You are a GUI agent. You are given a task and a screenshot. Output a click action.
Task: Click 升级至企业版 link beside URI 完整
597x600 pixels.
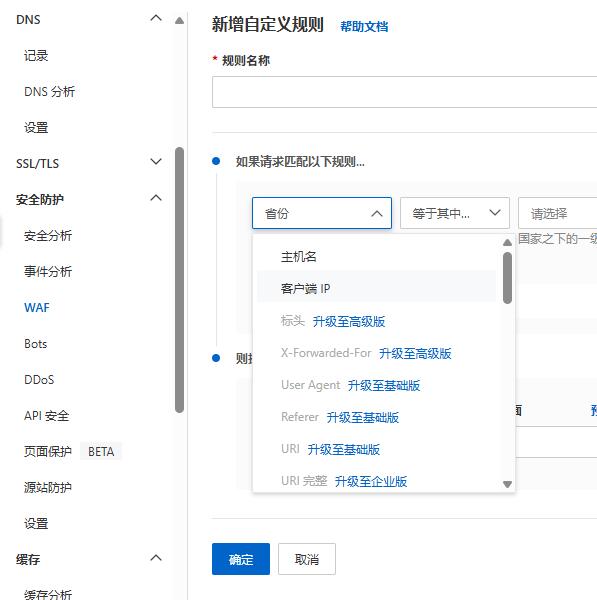click(x=370, y=481)
